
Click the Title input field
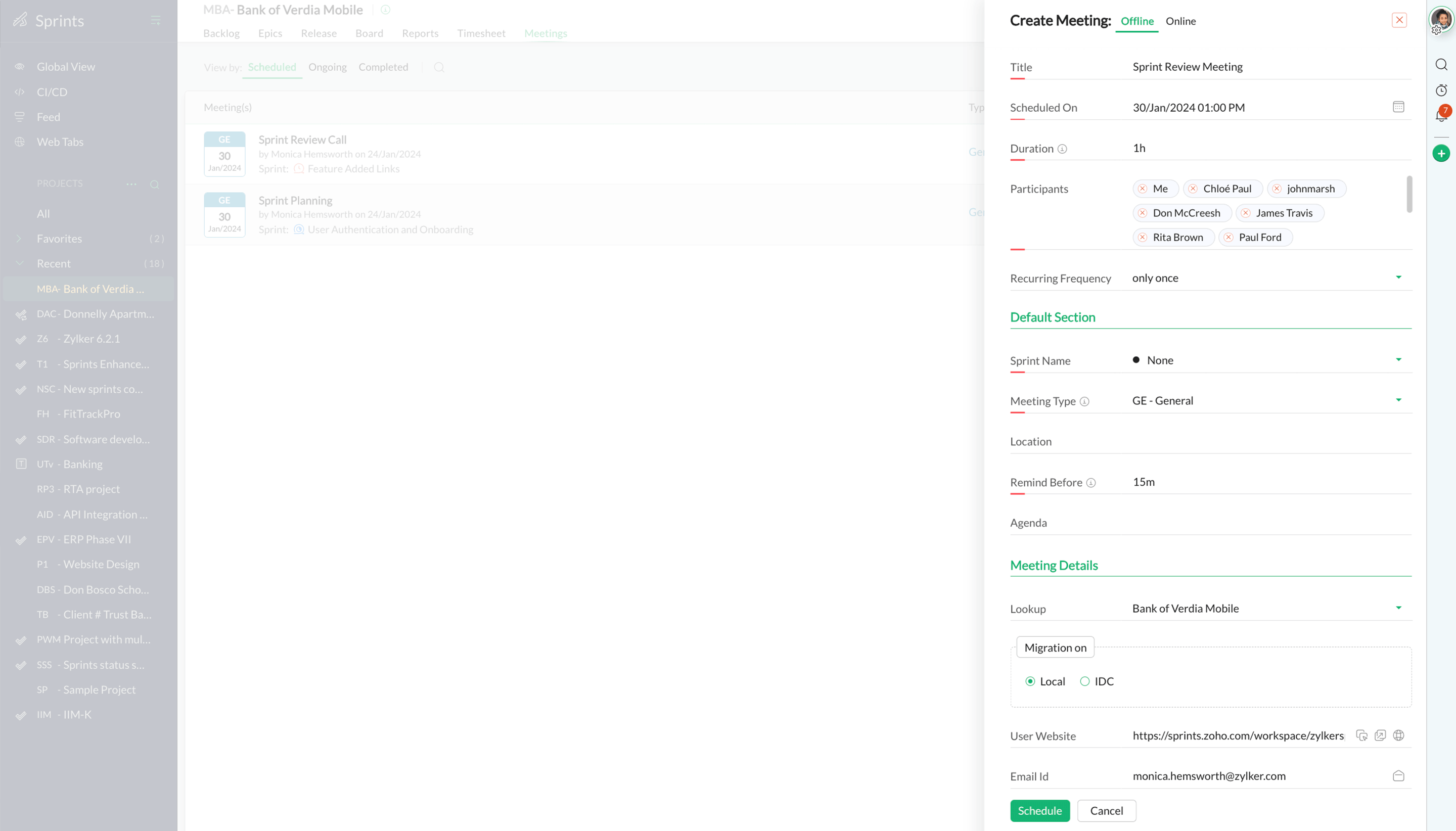pyautogui.click(x=1271, y=67)
